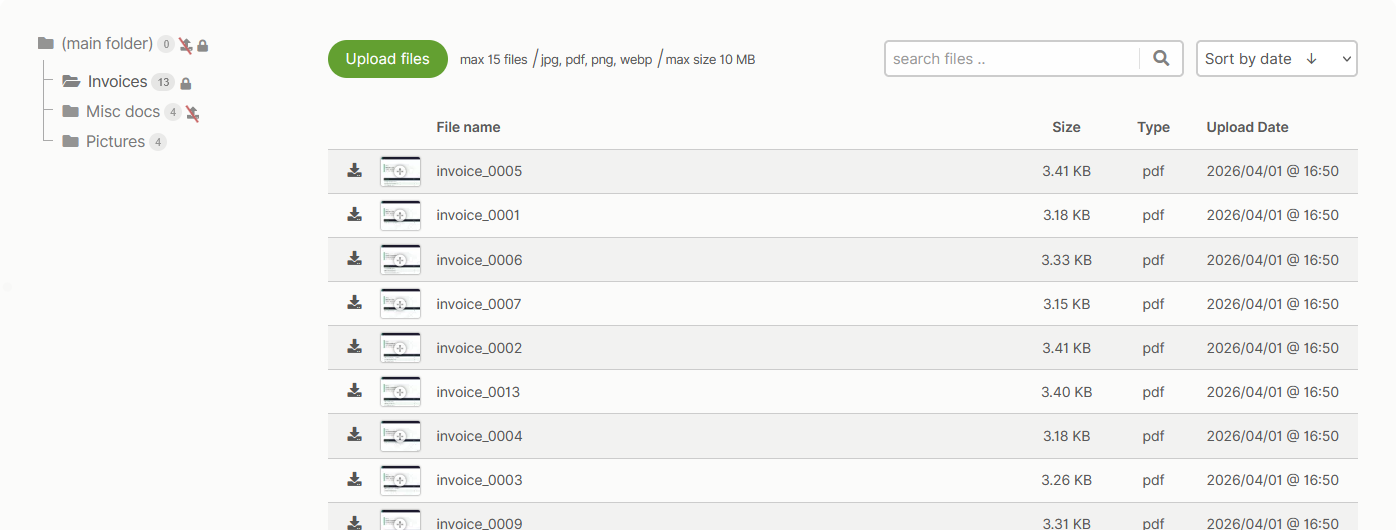Click lock icon next to Invoices folder

point(186,83)
